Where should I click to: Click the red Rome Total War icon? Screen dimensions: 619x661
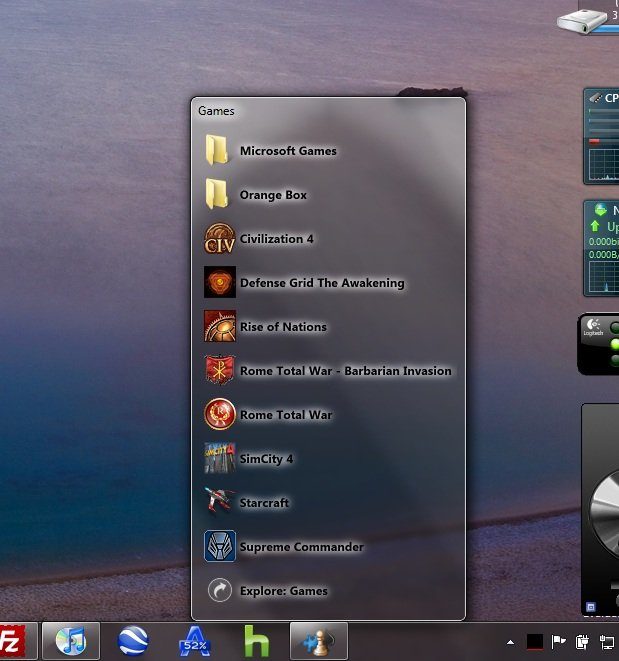tap(220, 414)
